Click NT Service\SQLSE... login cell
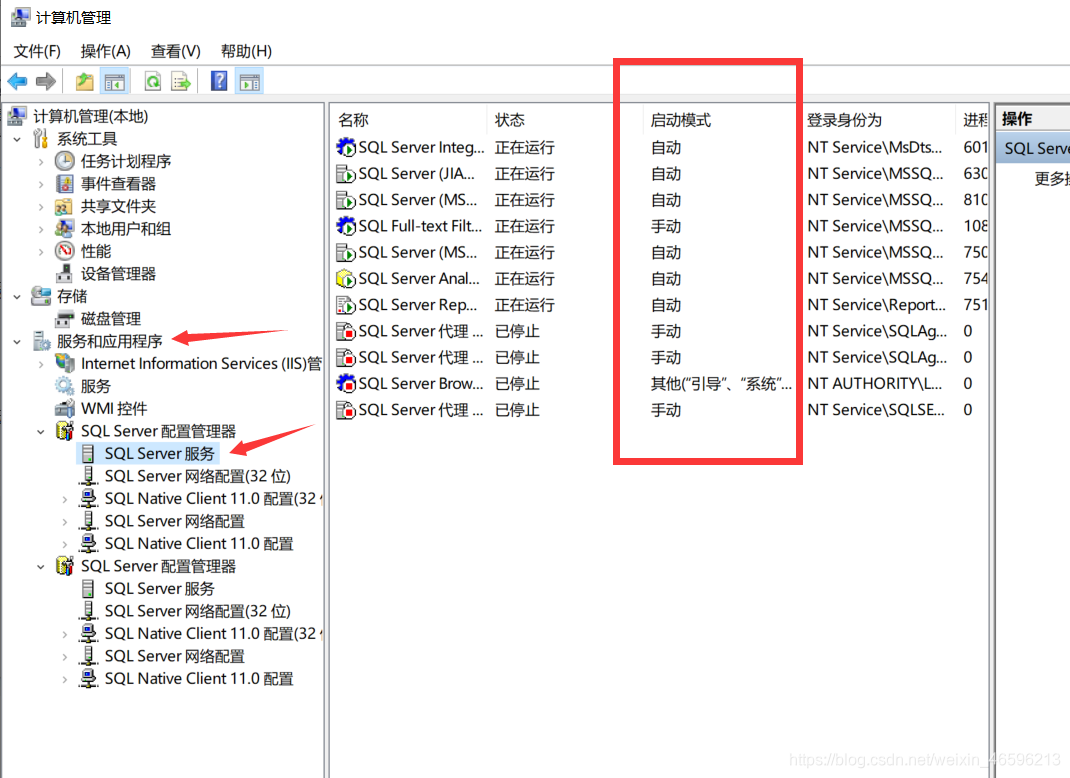The image size is (1070, 778). pyautogui.click(x=876, y=409)
